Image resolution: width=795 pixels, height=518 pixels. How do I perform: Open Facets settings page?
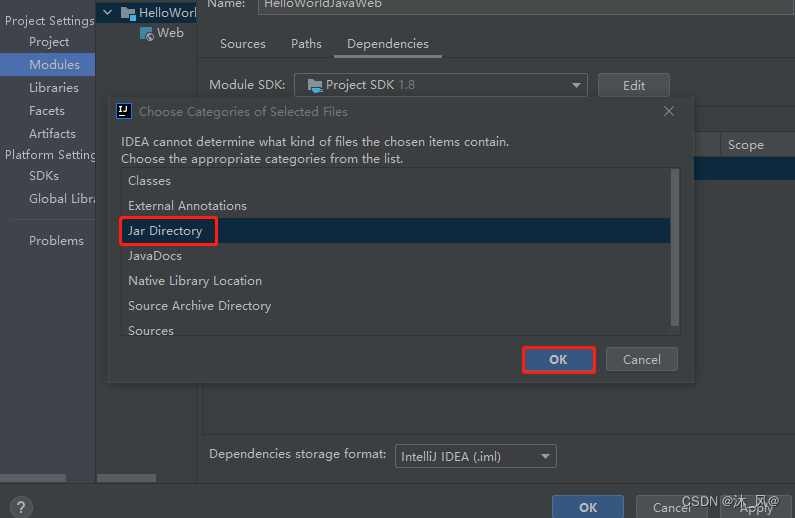(x=47, y=110)
